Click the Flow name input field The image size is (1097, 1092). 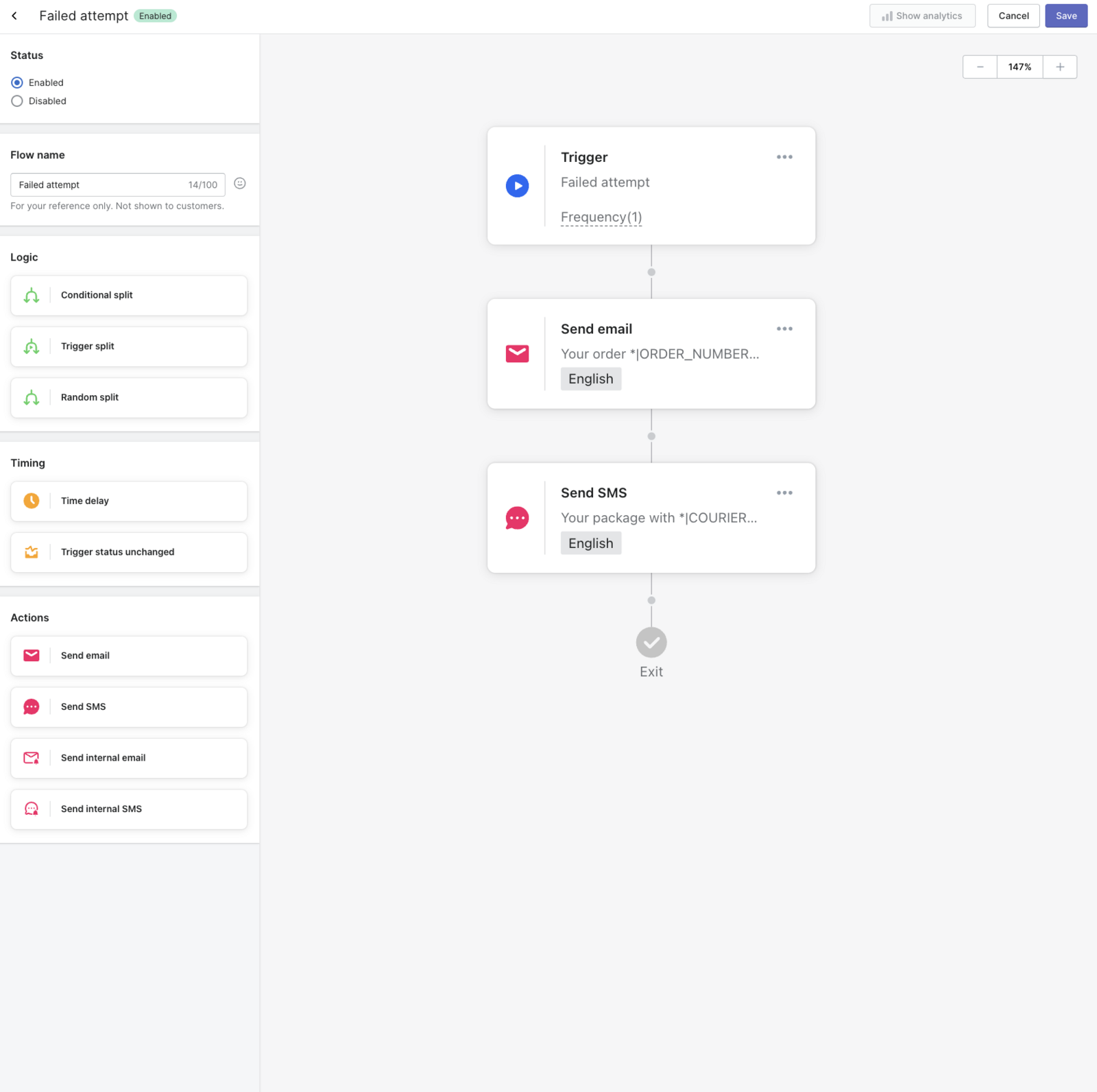[118, 185]
